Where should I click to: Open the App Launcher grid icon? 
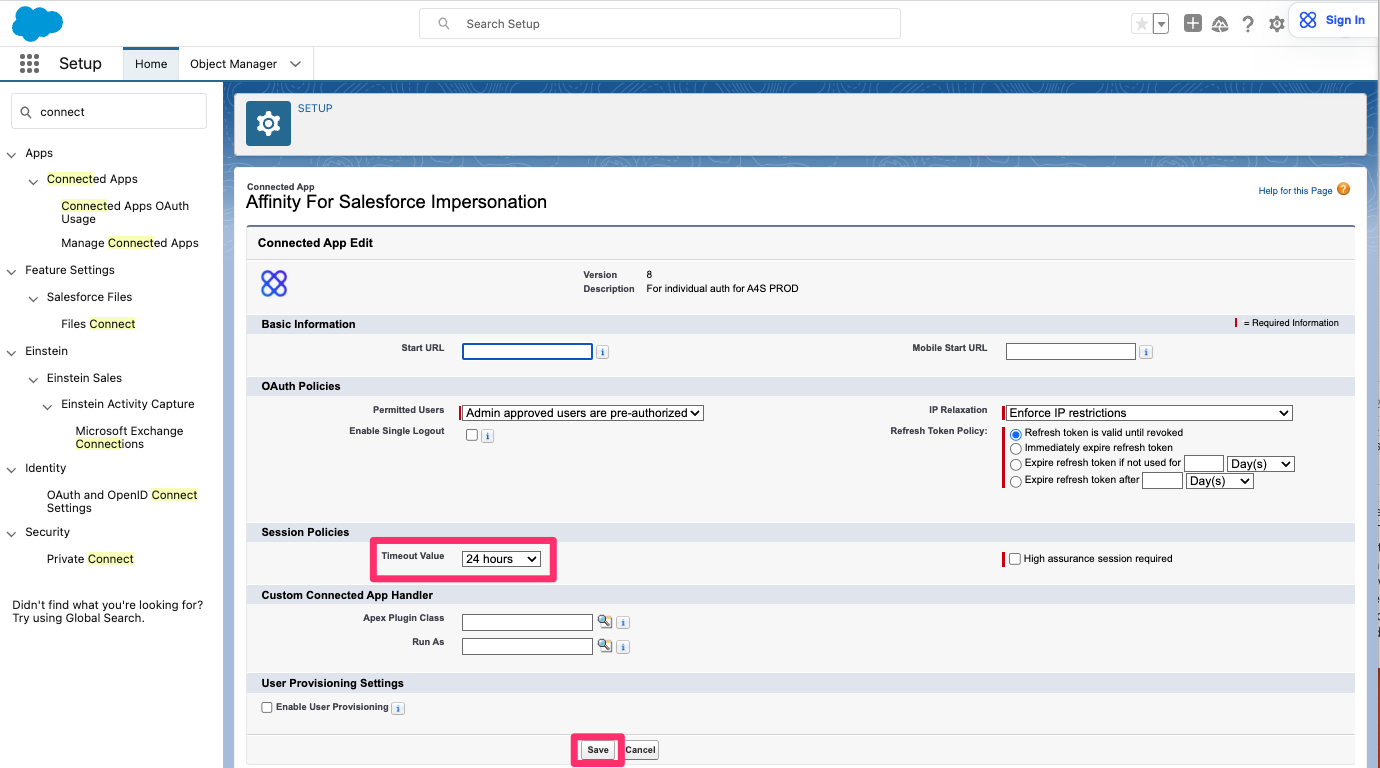pyautogui.click(x=29, y=63)
